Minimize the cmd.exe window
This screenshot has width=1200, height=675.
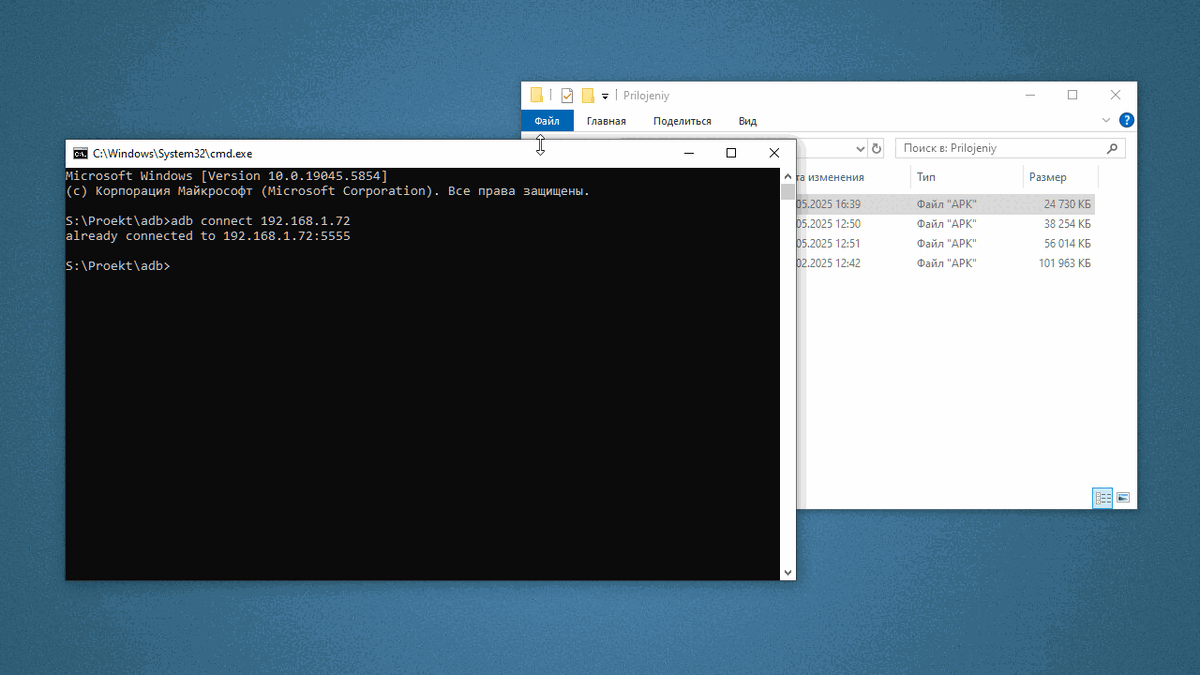[x=688, y=153]
